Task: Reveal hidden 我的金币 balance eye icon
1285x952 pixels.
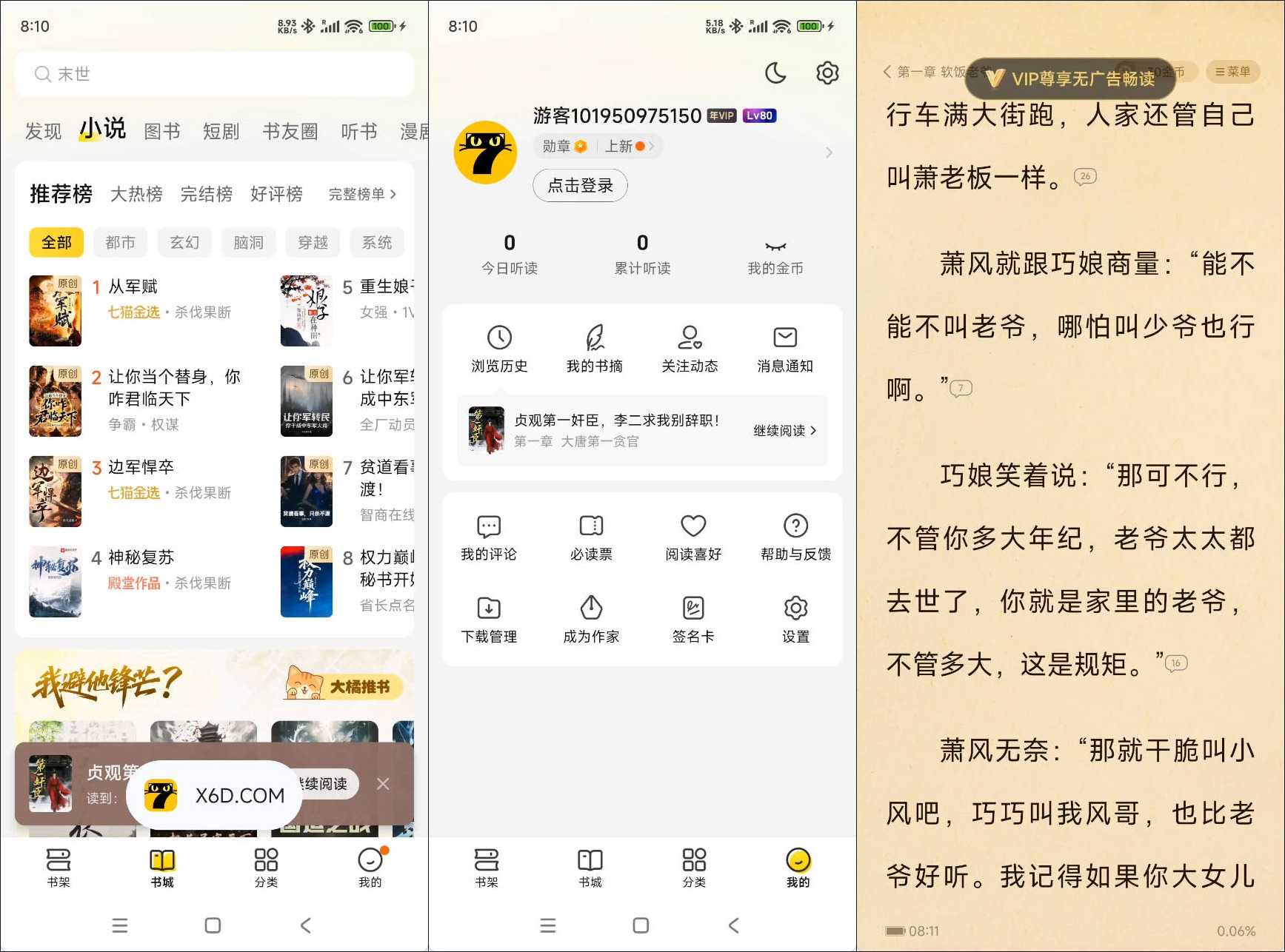Action: point(775,246)
